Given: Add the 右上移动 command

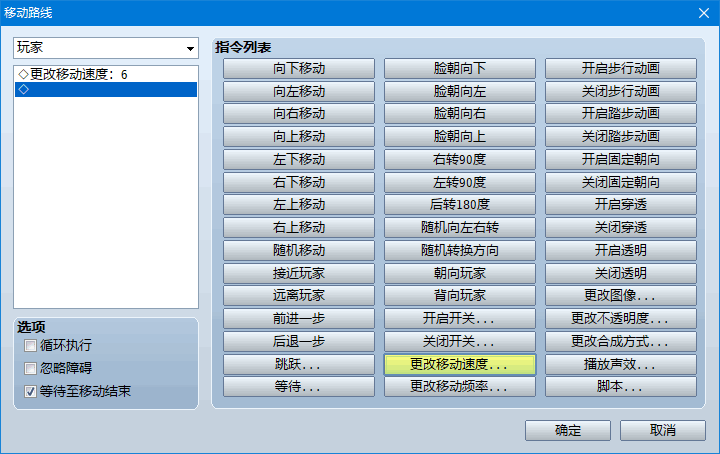Looking at the screenshot, I should pos(299,228).
